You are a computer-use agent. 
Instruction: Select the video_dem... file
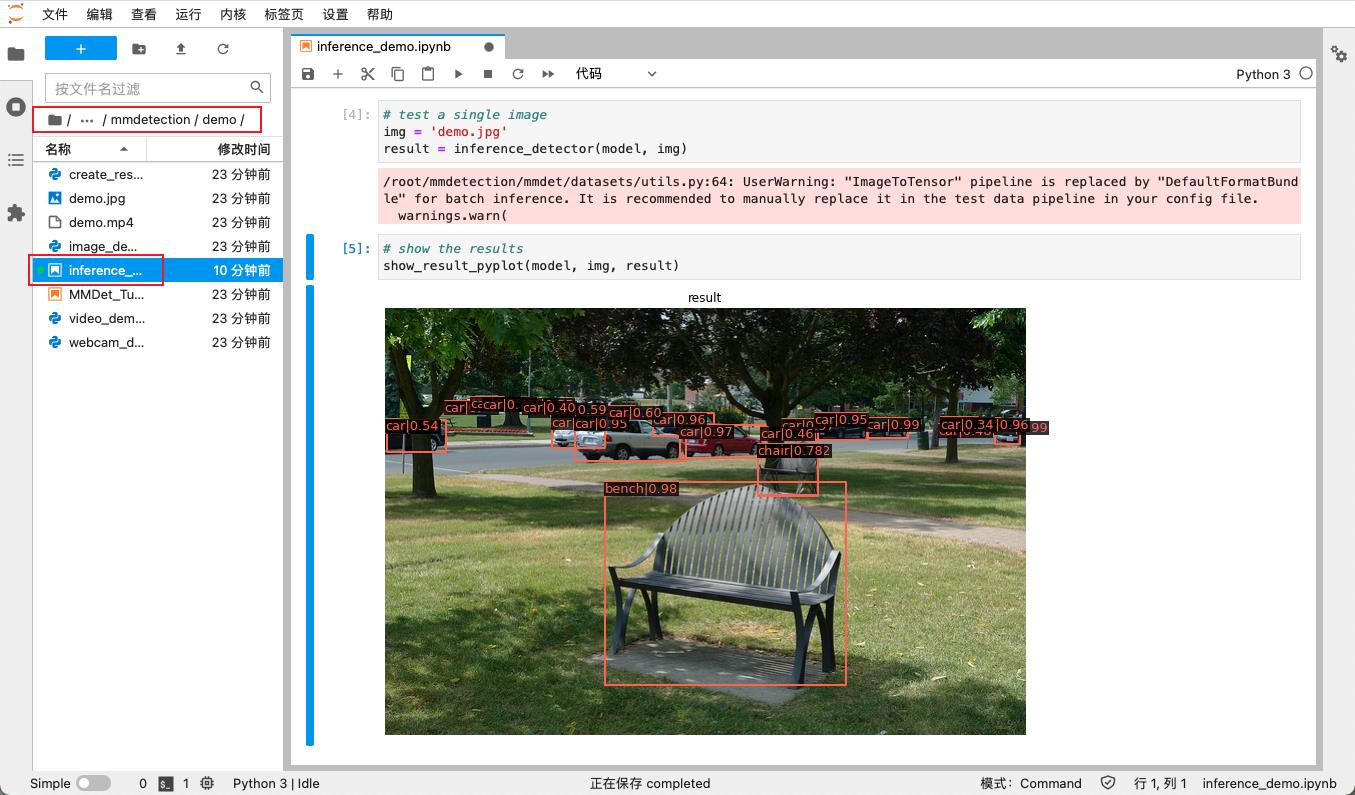tap(158, 318)
